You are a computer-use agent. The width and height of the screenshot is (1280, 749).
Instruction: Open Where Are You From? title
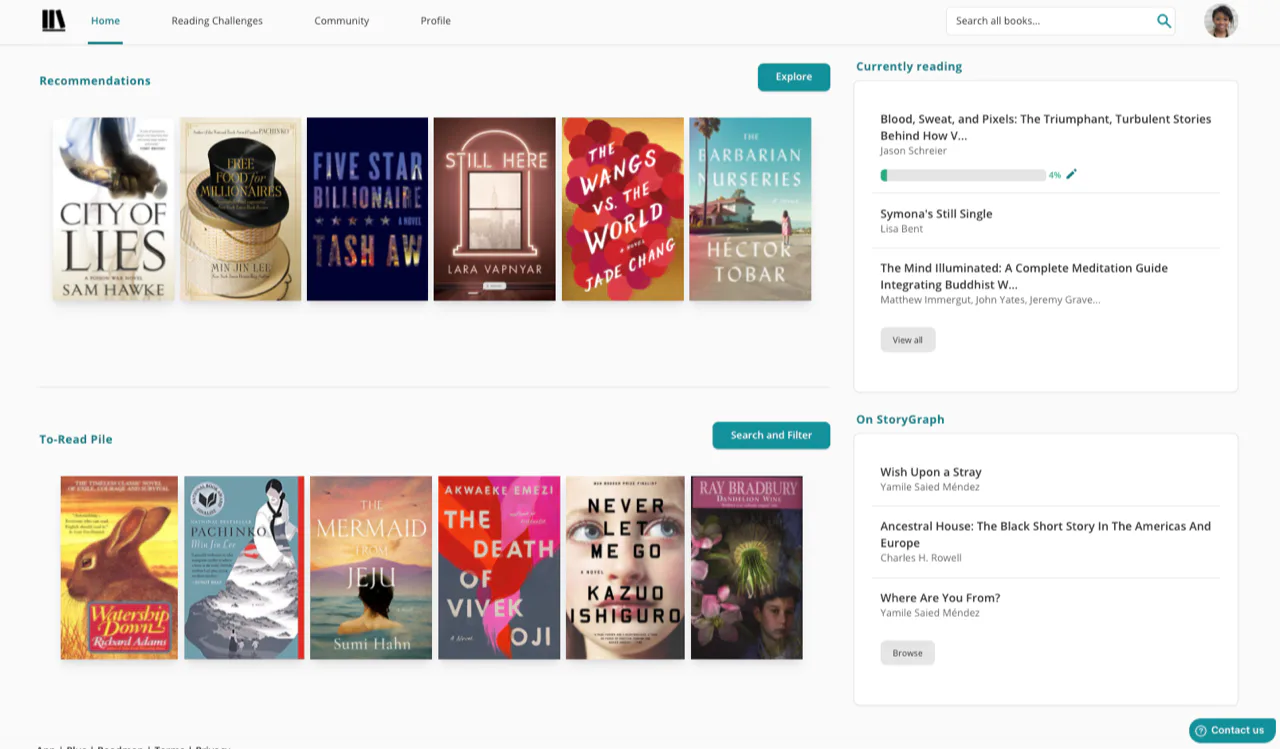point(940,598)
